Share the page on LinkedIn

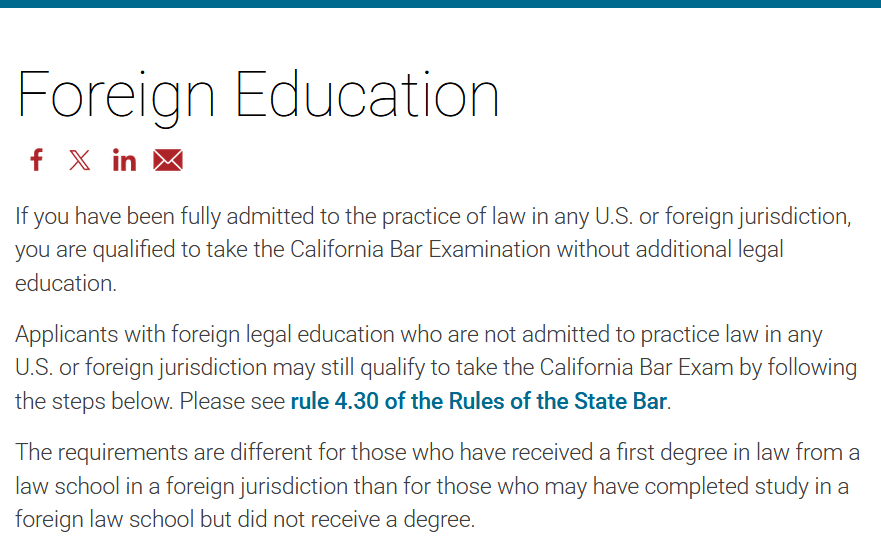(124, 160)
